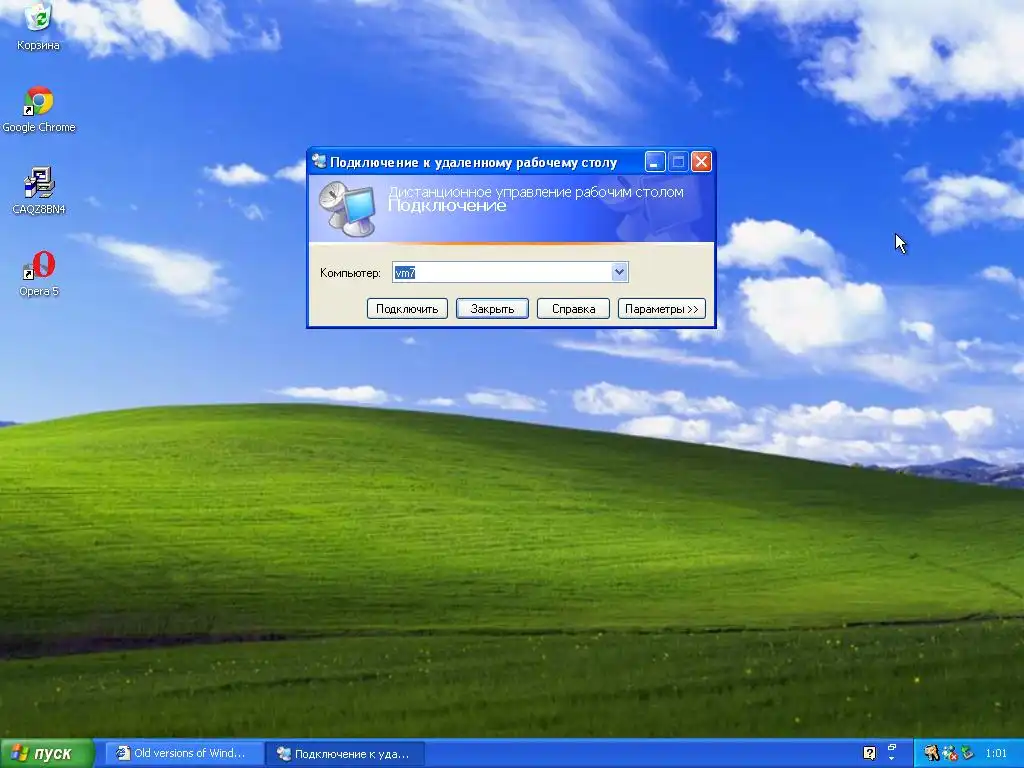Select the Opera 5 desktop shortcut
1024x768 pixels.
[39, 273]
